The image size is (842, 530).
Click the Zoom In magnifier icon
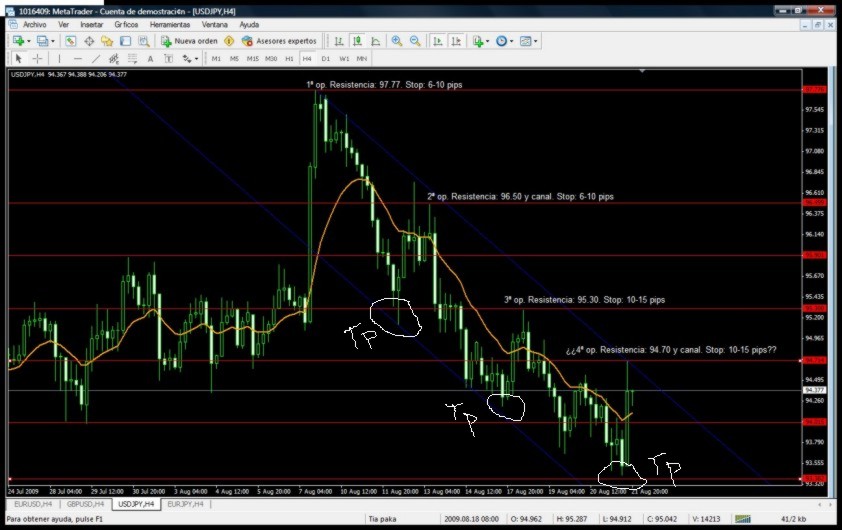(397, 41)
